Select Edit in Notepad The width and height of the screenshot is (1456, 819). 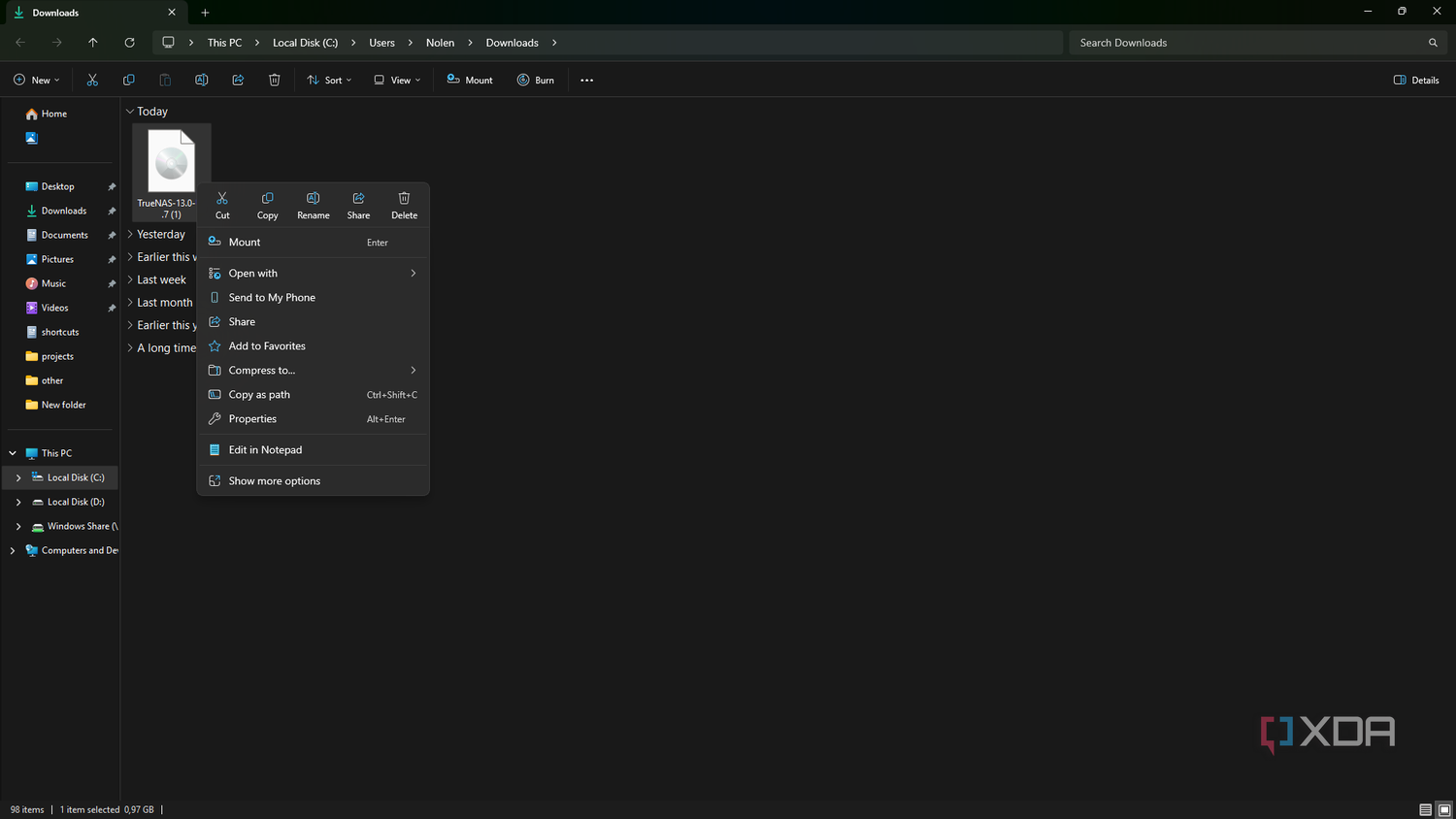point(314,450)
